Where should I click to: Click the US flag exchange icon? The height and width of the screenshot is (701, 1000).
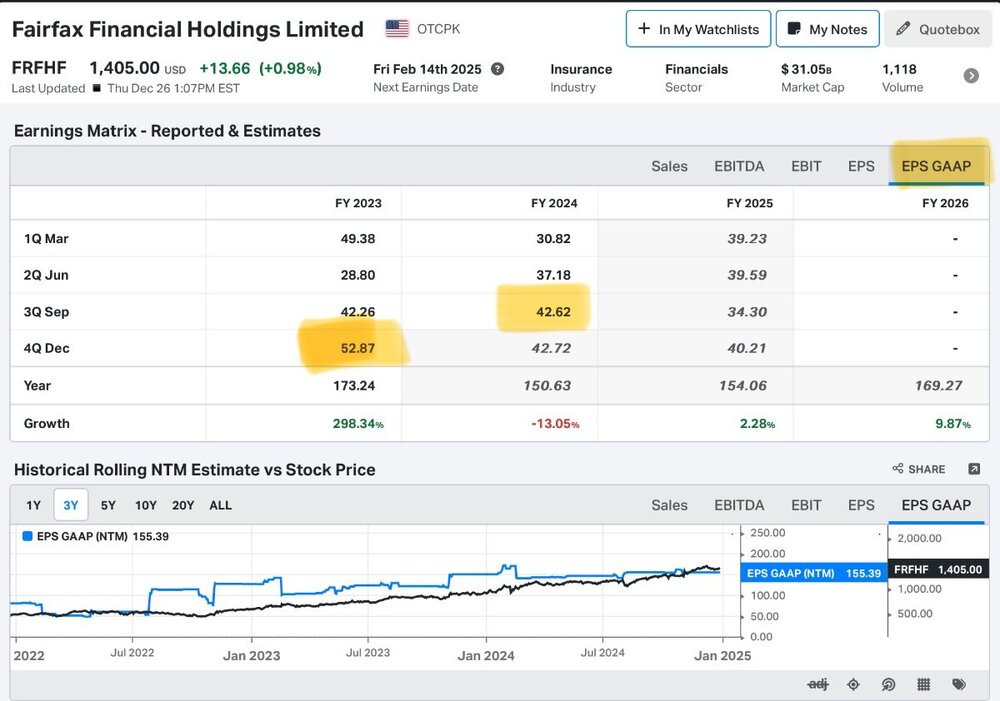(x=397, y=29)
